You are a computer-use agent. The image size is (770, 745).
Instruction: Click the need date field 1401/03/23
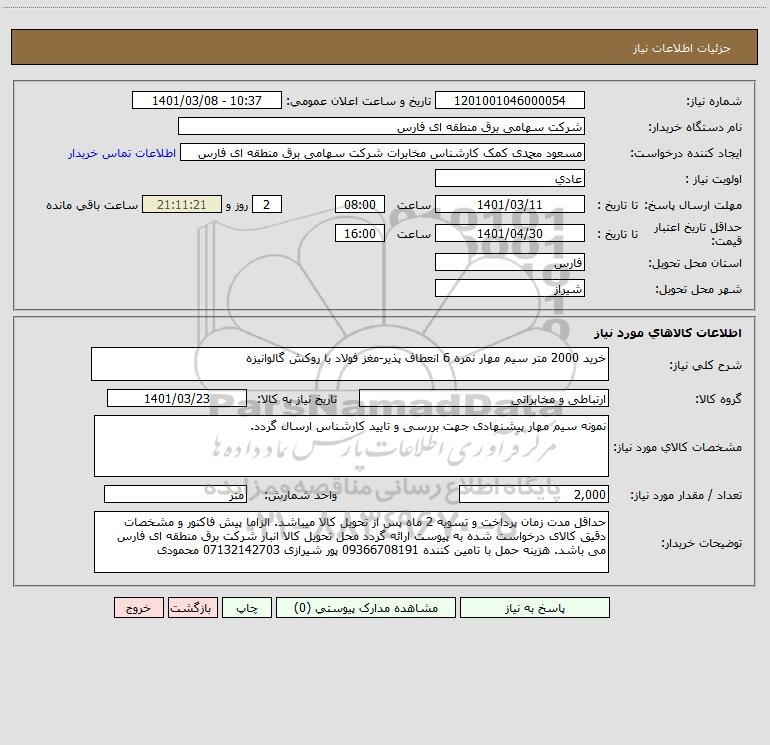[x=177, y=398]
